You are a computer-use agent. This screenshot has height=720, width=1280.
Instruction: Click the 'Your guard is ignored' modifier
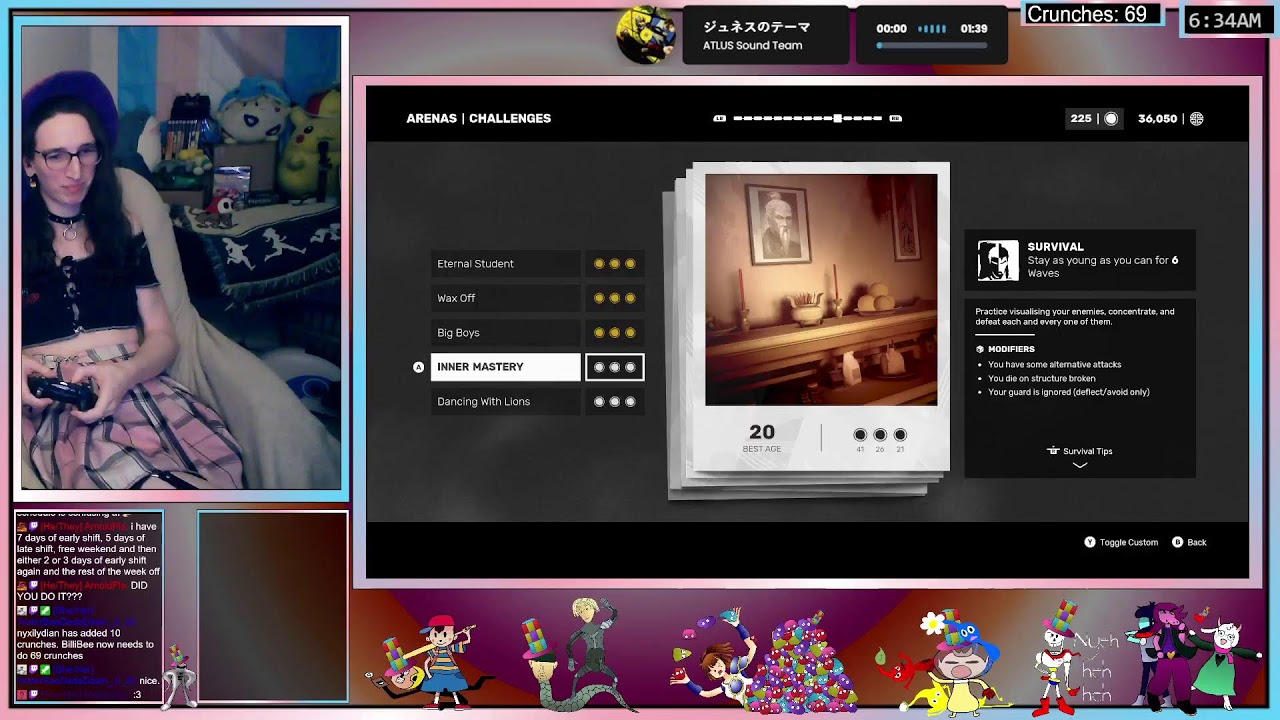(1068, 392)
